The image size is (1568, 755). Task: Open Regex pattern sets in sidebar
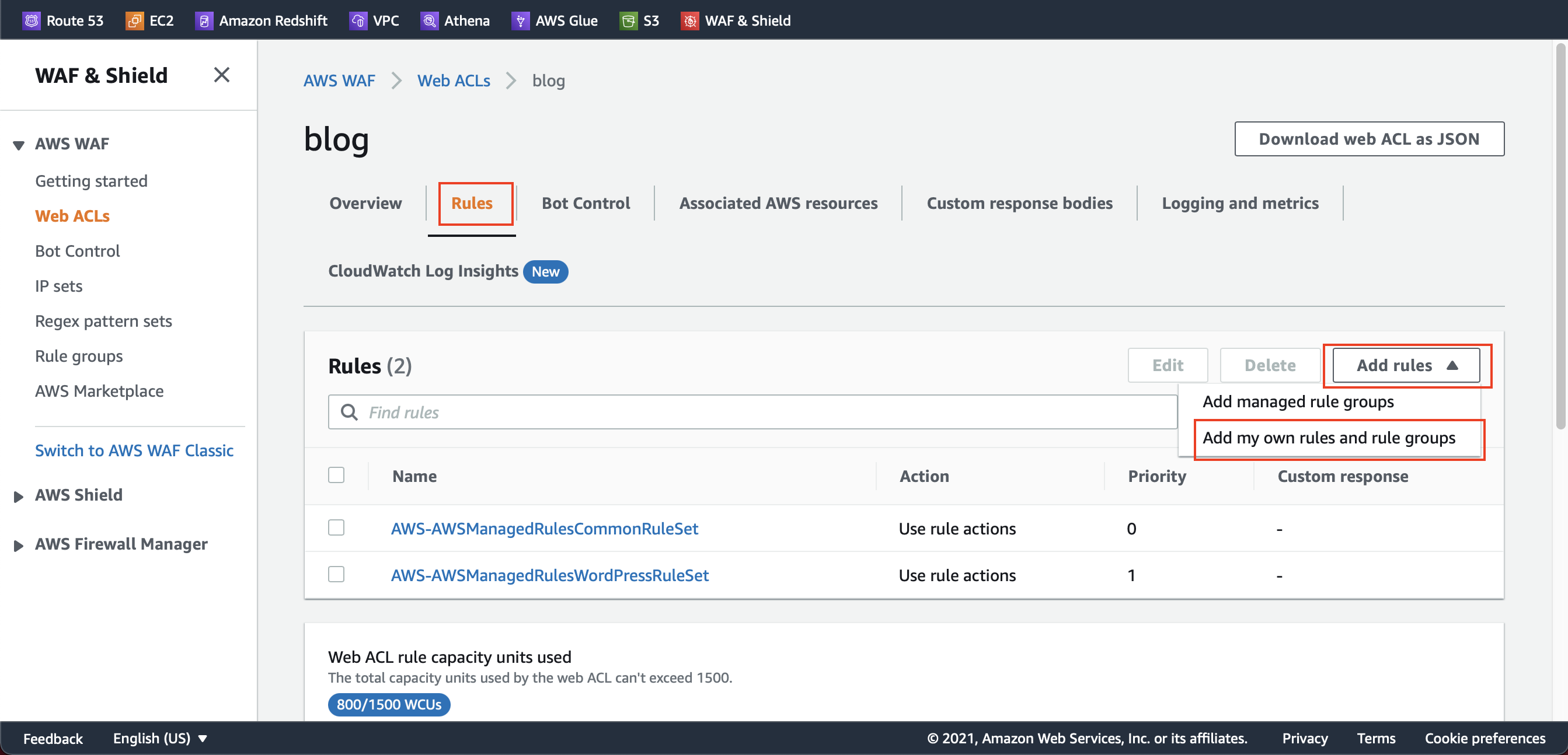pyautogui.click(x=103, y=321)
